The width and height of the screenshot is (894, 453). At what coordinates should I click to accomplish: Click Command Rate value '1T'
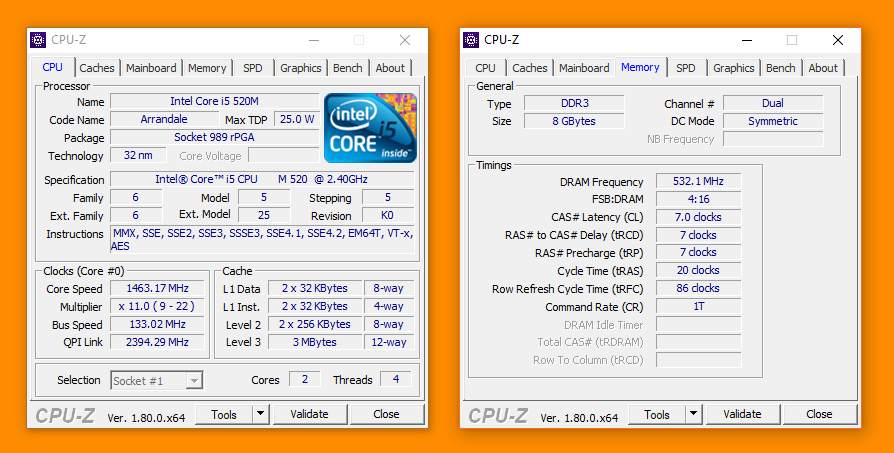(x=698, y=307)
